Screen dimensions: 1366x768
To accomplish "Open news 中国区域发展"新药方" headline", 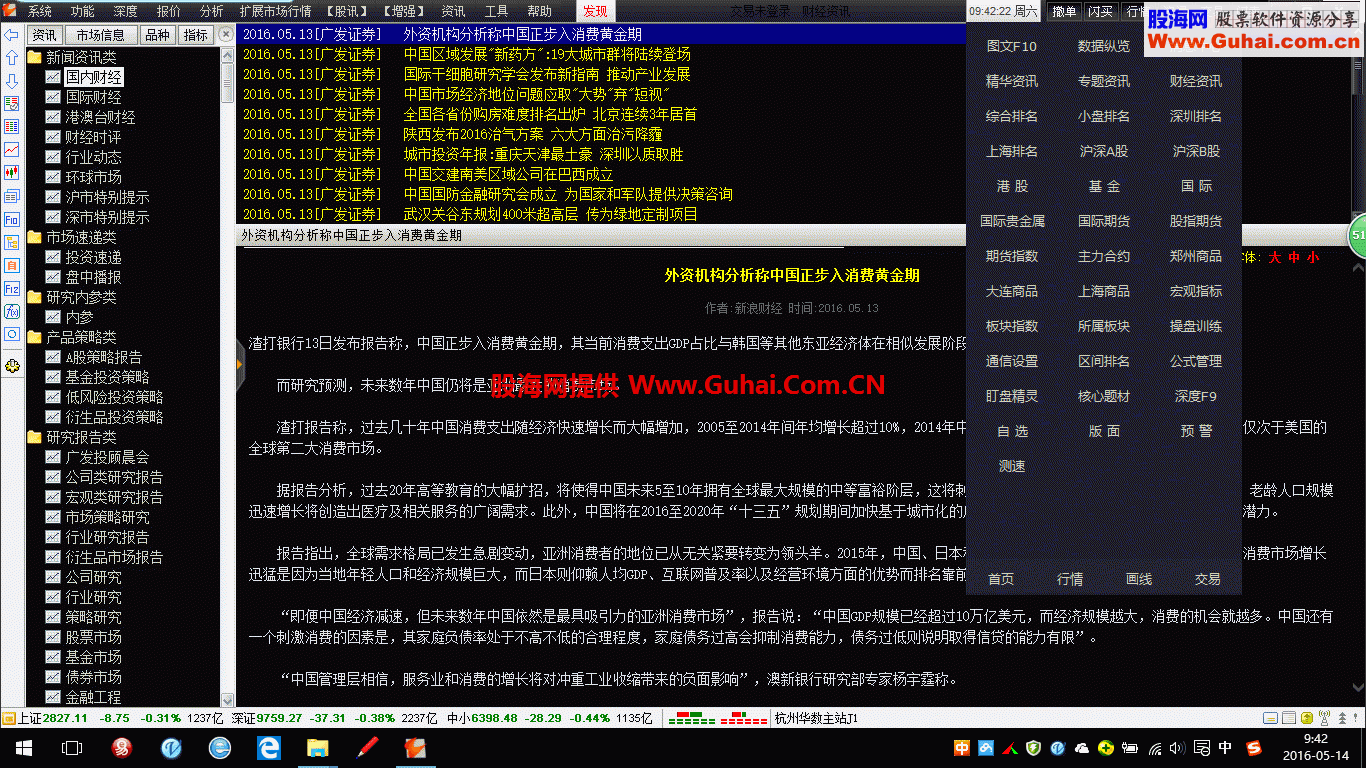I will click(x=546, y=54).
